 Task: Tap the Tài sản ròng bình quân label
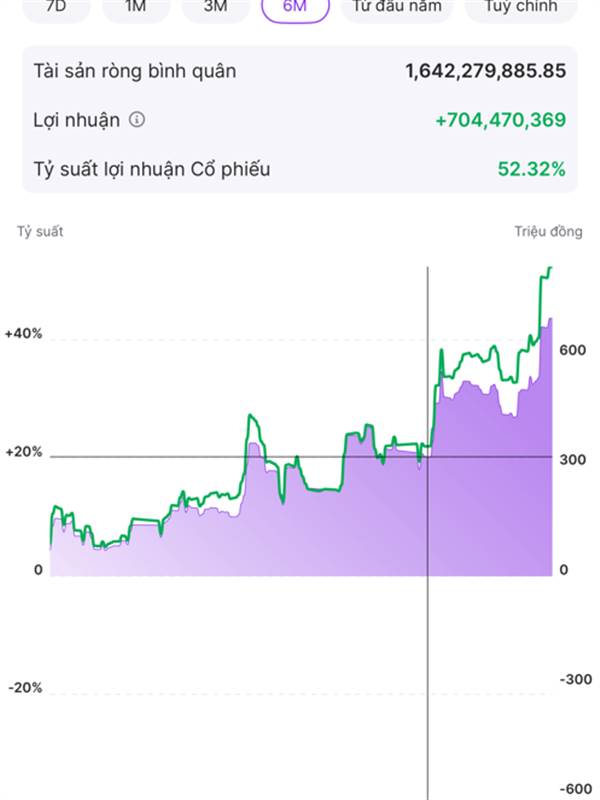(135, 71)
